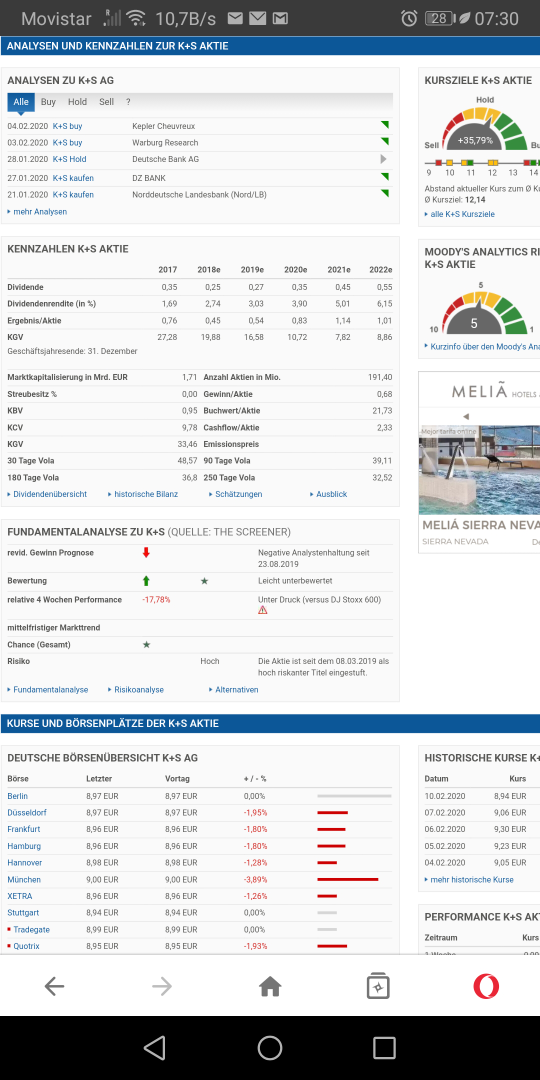Tap the browser forward arrow

[x=162, y=987]
